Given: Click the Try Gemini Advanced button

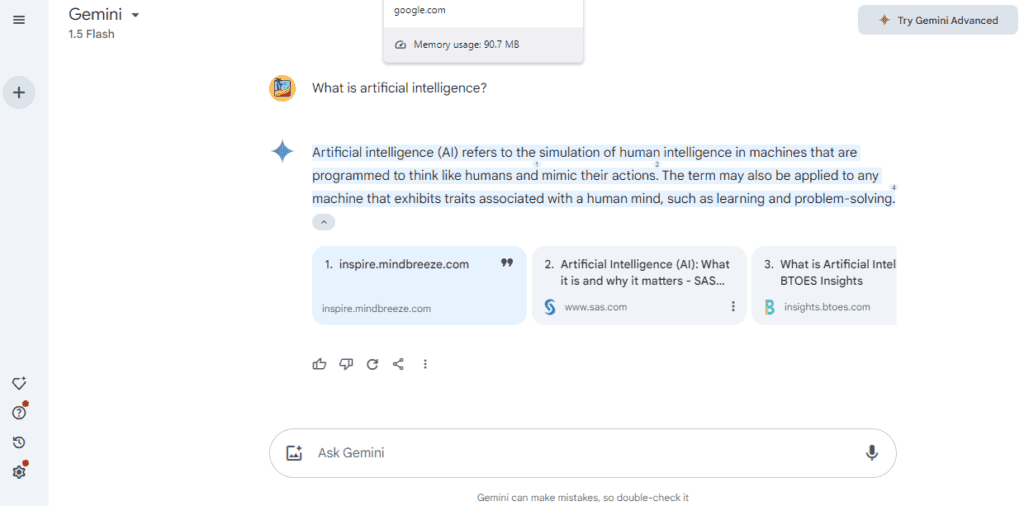Looking at the screenshot, I should click(x=938, y=20).
